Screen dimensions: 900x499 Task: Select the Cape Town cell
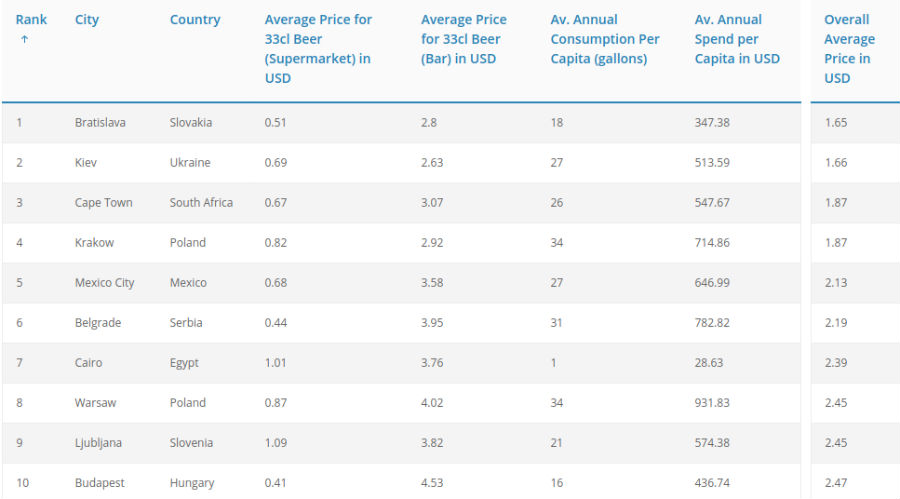coord(103,203)
